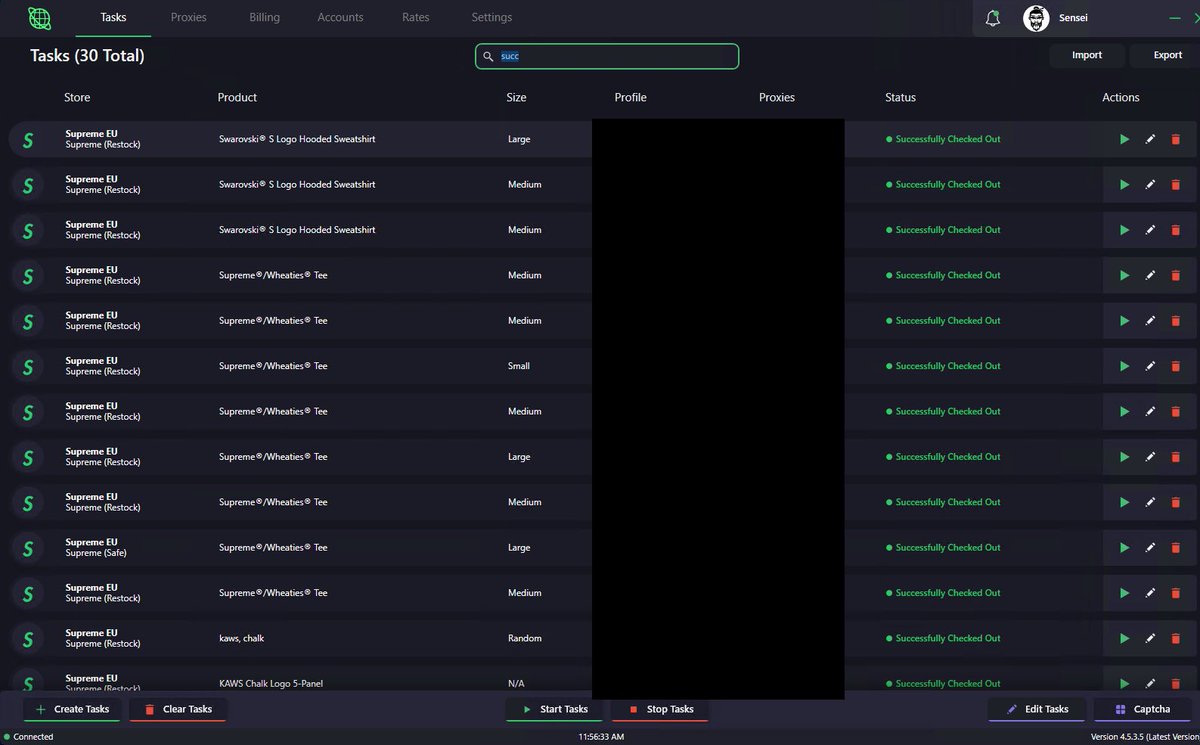Click Supreme logo icon of Supreme (Safe) row
The width and height of the screenshot is (1200, 745).
coord(28,548)
